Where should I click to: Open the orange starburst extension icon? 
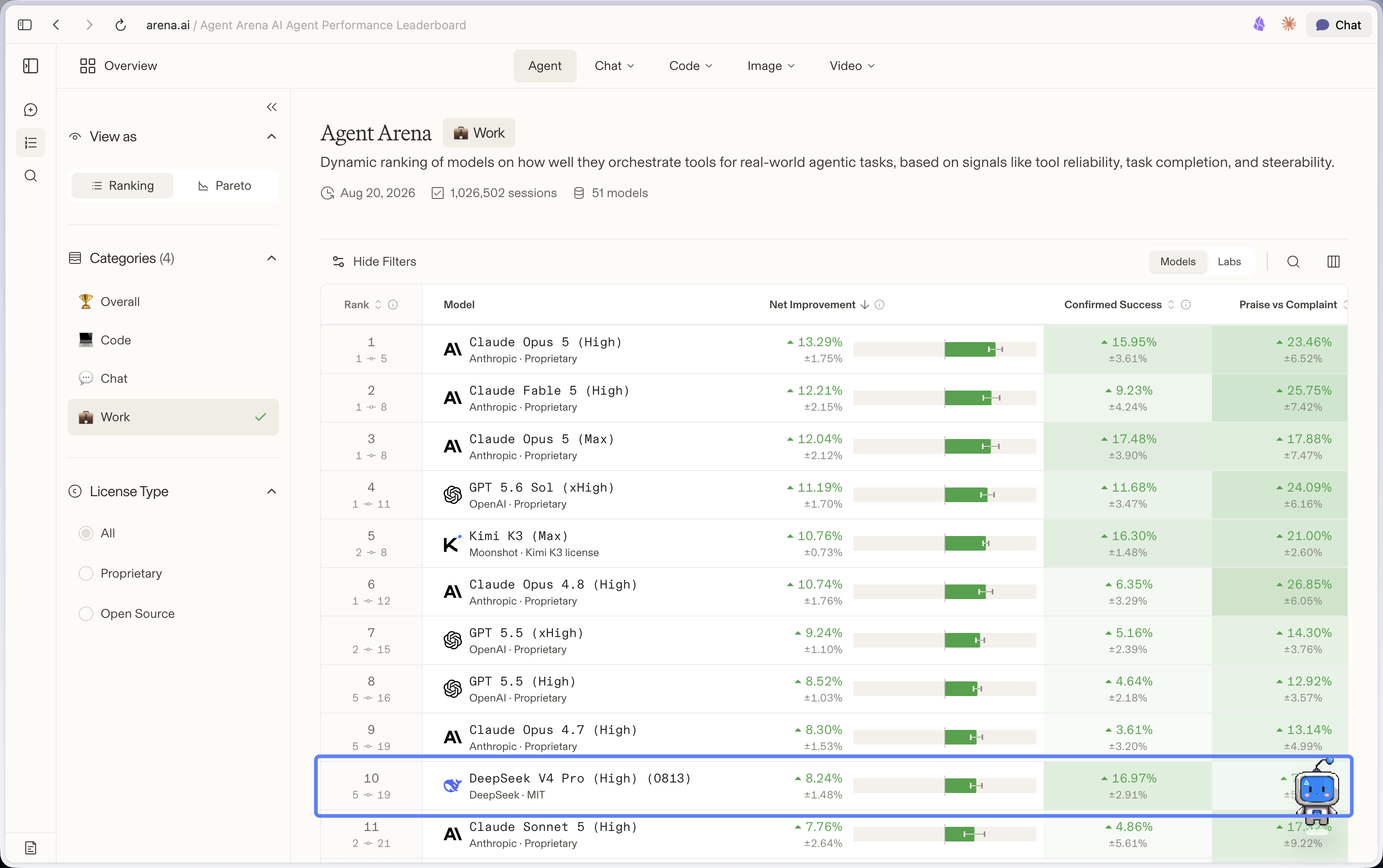(x=1289, y=24)
